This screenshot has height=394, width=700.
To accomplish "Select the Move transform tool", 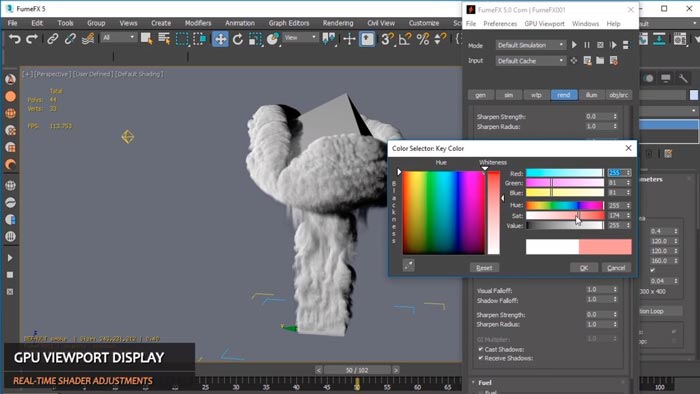I will [x=221, y=39].
